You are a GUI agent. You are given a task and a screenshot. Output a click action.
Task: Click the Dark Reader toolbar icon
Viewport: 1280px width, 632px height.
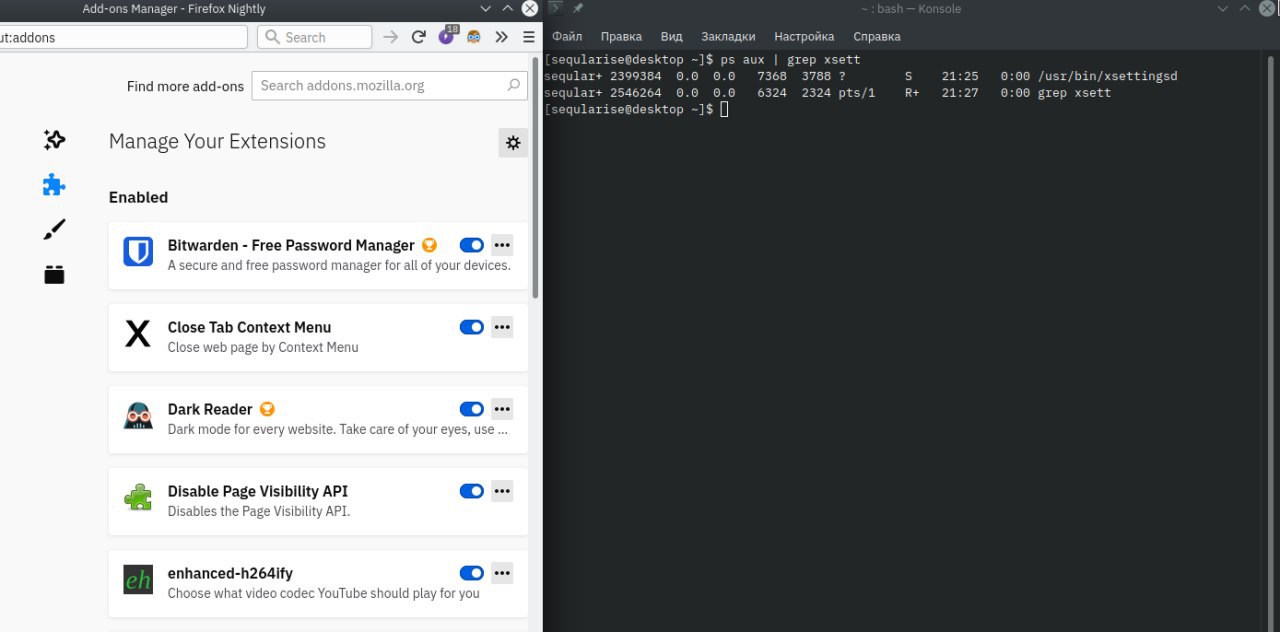(474, 37)
